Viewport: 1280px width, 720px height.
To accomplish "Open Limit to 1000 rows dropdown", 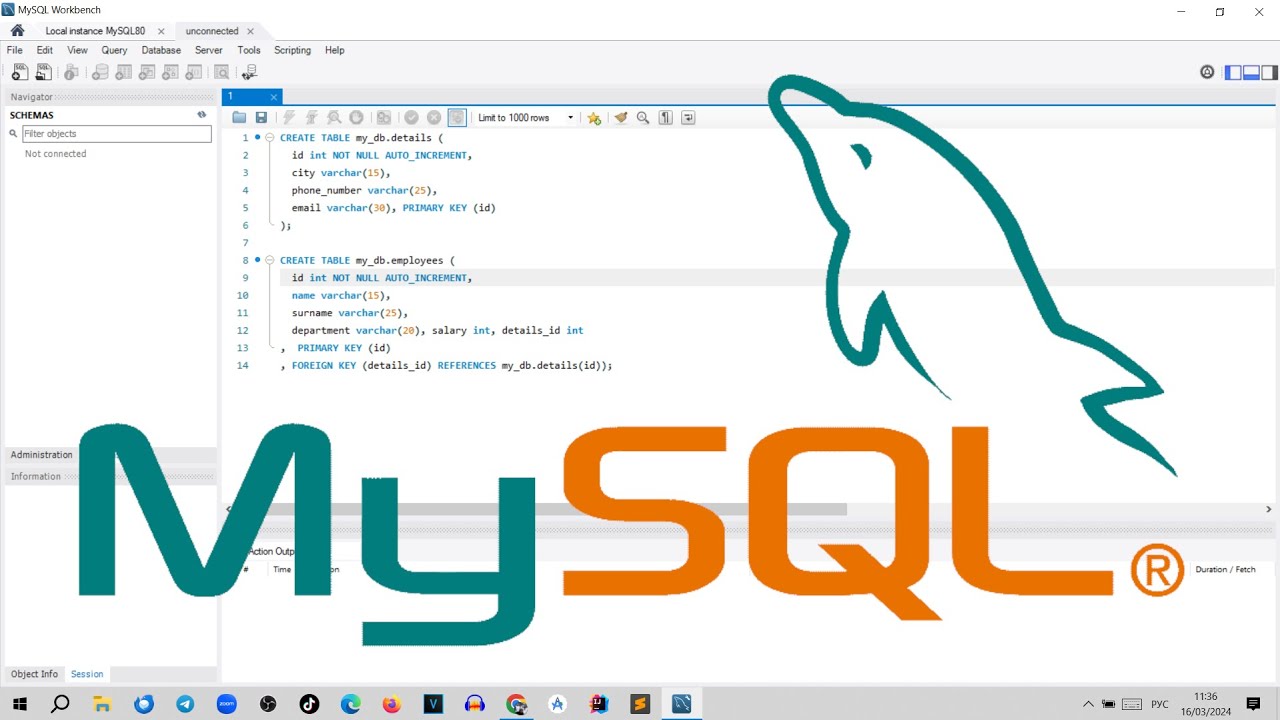I will [526, 118].
